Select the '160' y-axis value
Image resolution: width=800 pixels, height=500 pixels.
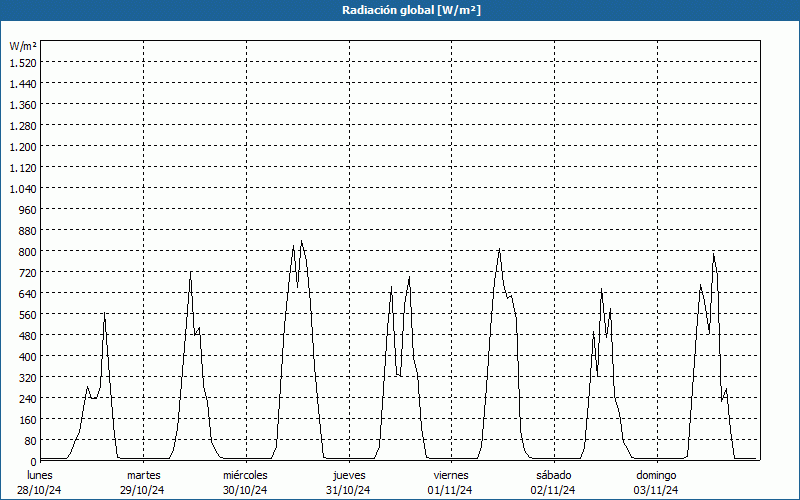[28, 419]
